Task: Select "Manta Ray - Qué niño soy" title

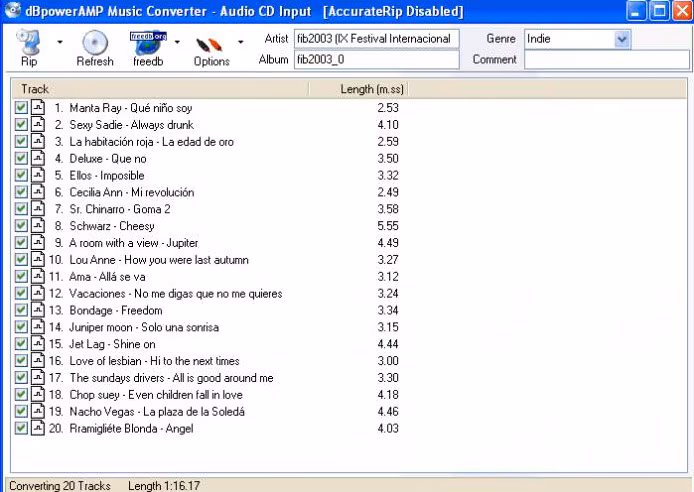Action: (131, 108)
